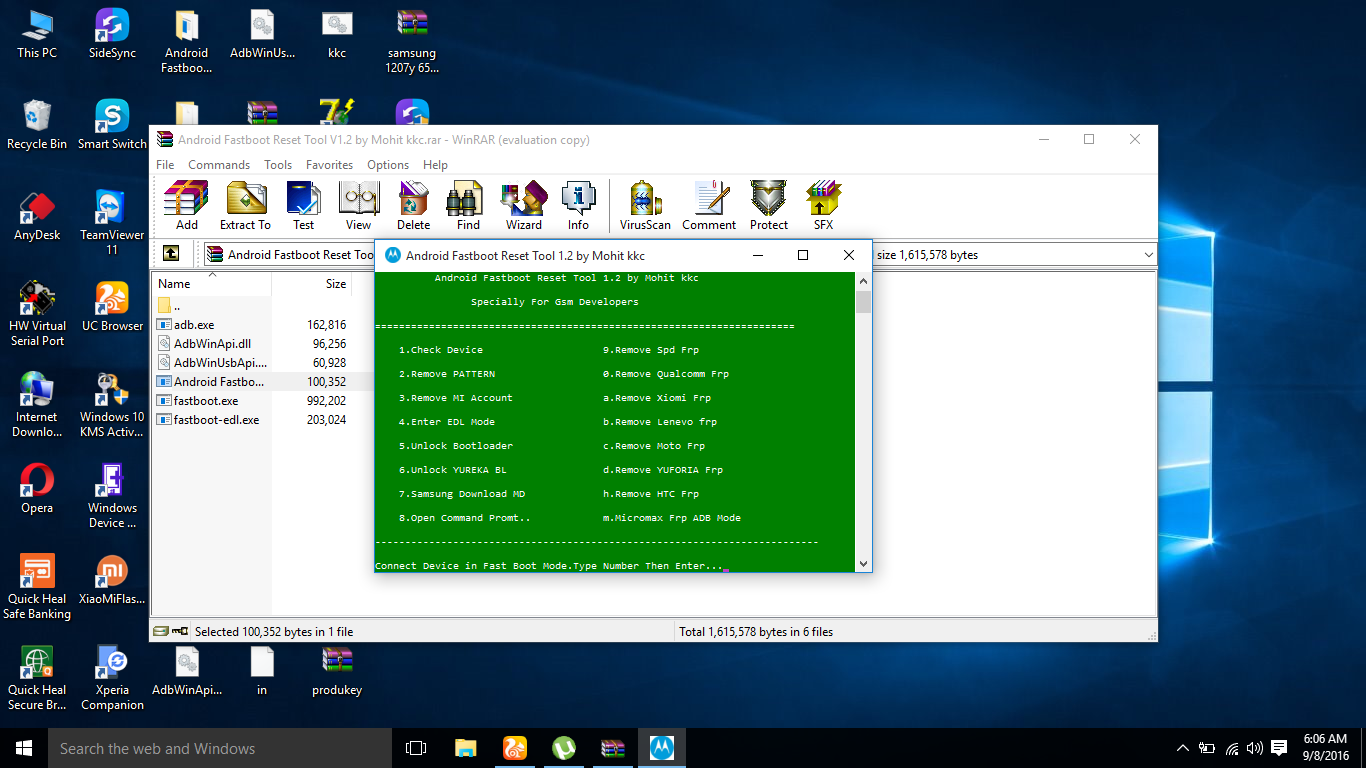Select the HW Virtual Serial Port icon
Viewport: 1366px width, 768px height.
pyautogui.click(x=37, y=314)
